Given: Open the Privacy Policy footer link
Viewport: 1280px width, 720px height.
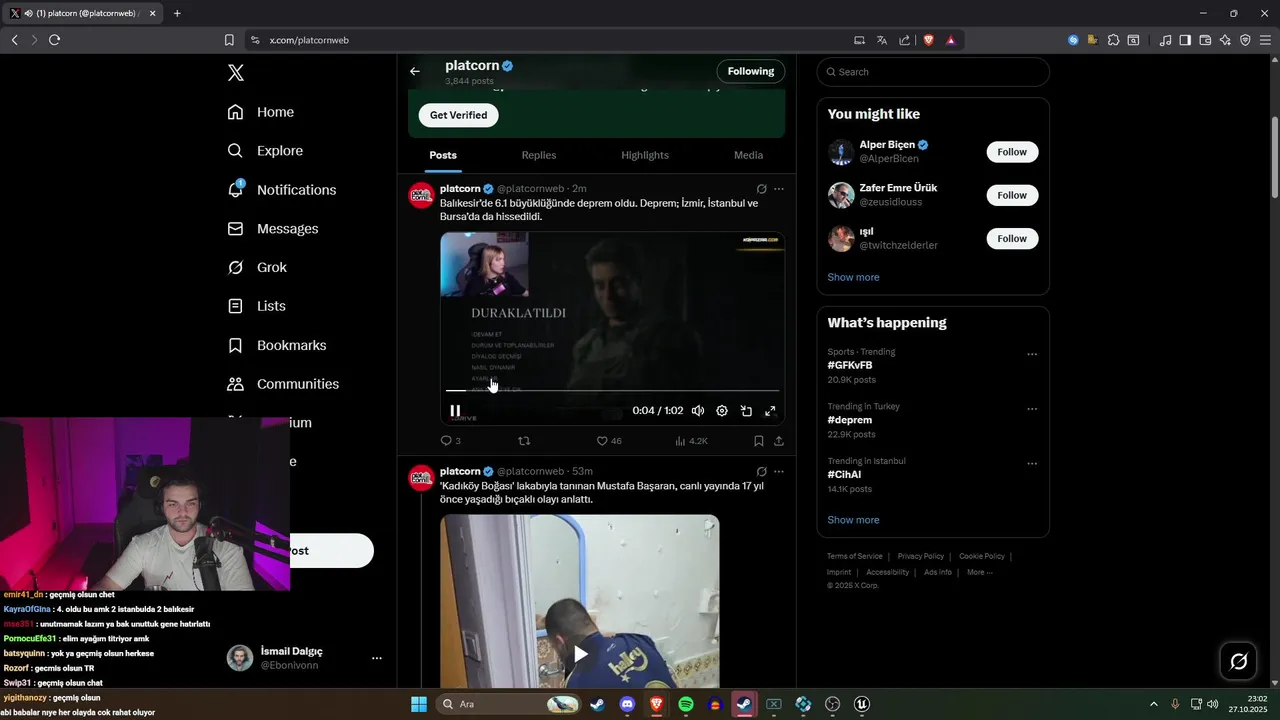Looking at the screenshot, I should click(921, 556).
